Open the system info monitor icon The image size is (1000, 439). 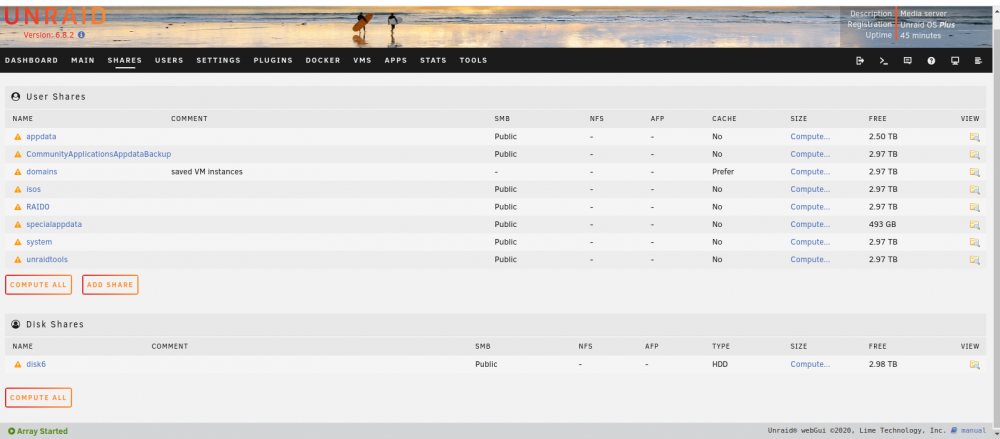point(955,61)
